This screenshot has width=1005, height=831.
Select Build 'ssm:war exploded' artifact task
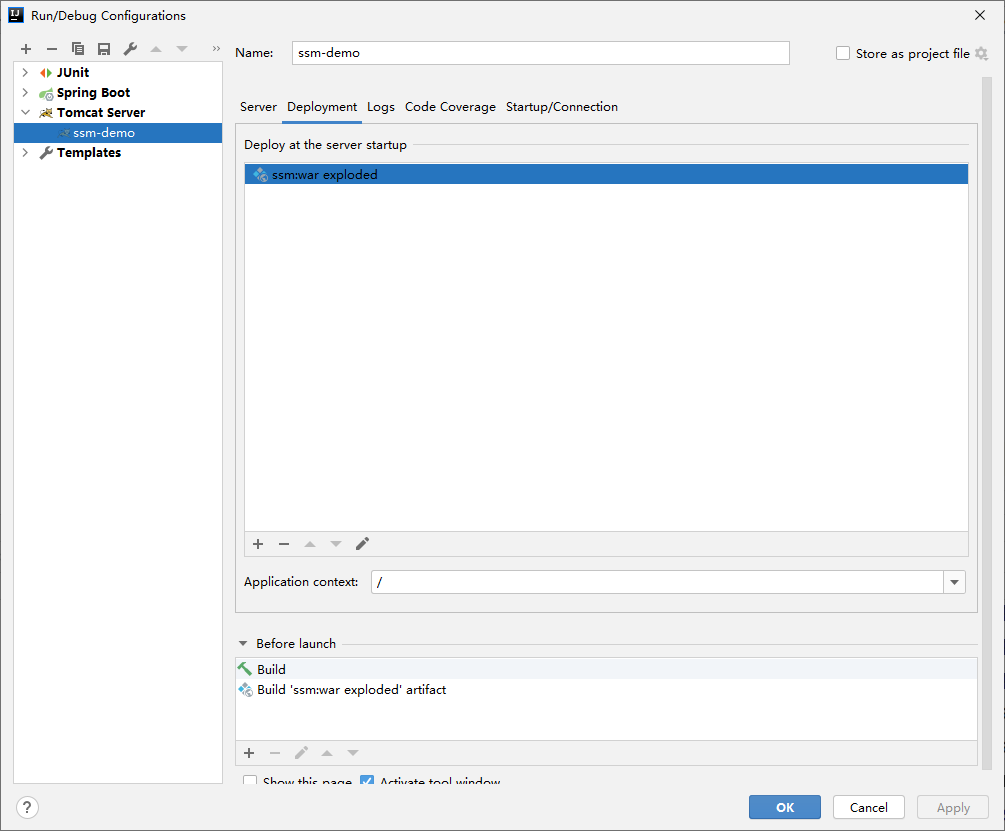click(x=606, y=689)
